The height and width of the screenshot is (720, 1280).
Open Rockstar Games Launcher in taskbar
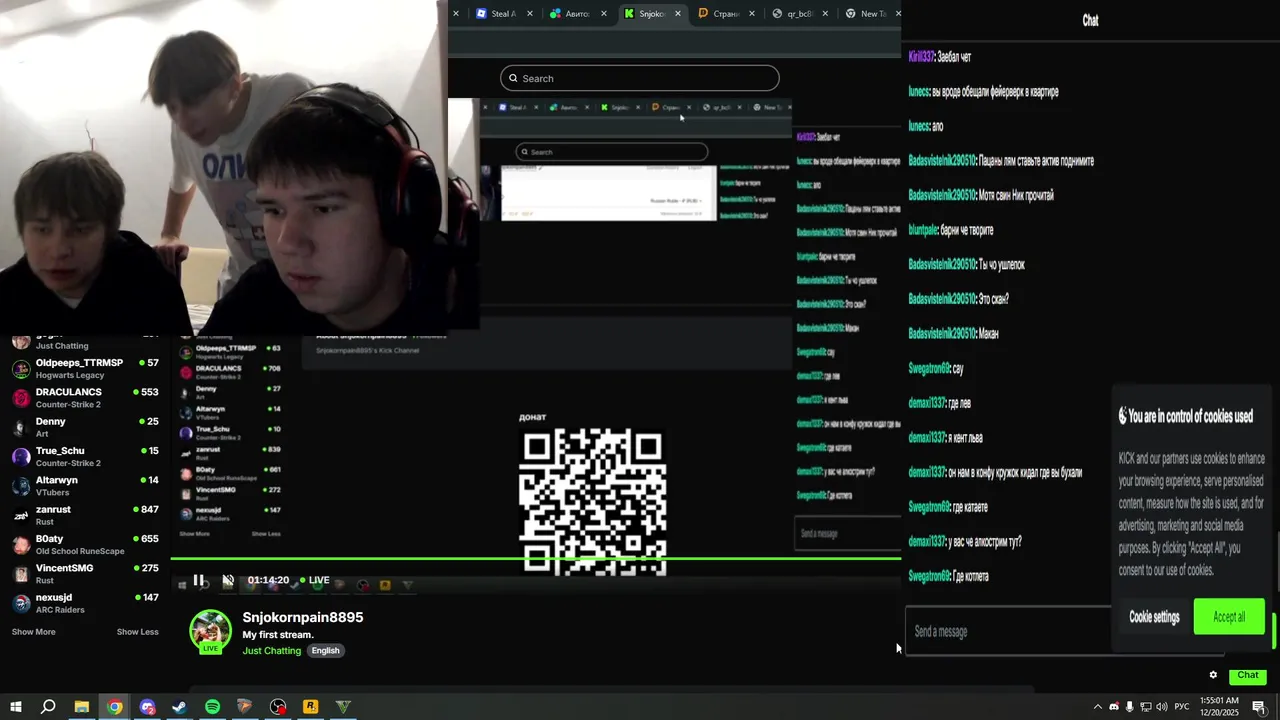[x=311, y=707]
